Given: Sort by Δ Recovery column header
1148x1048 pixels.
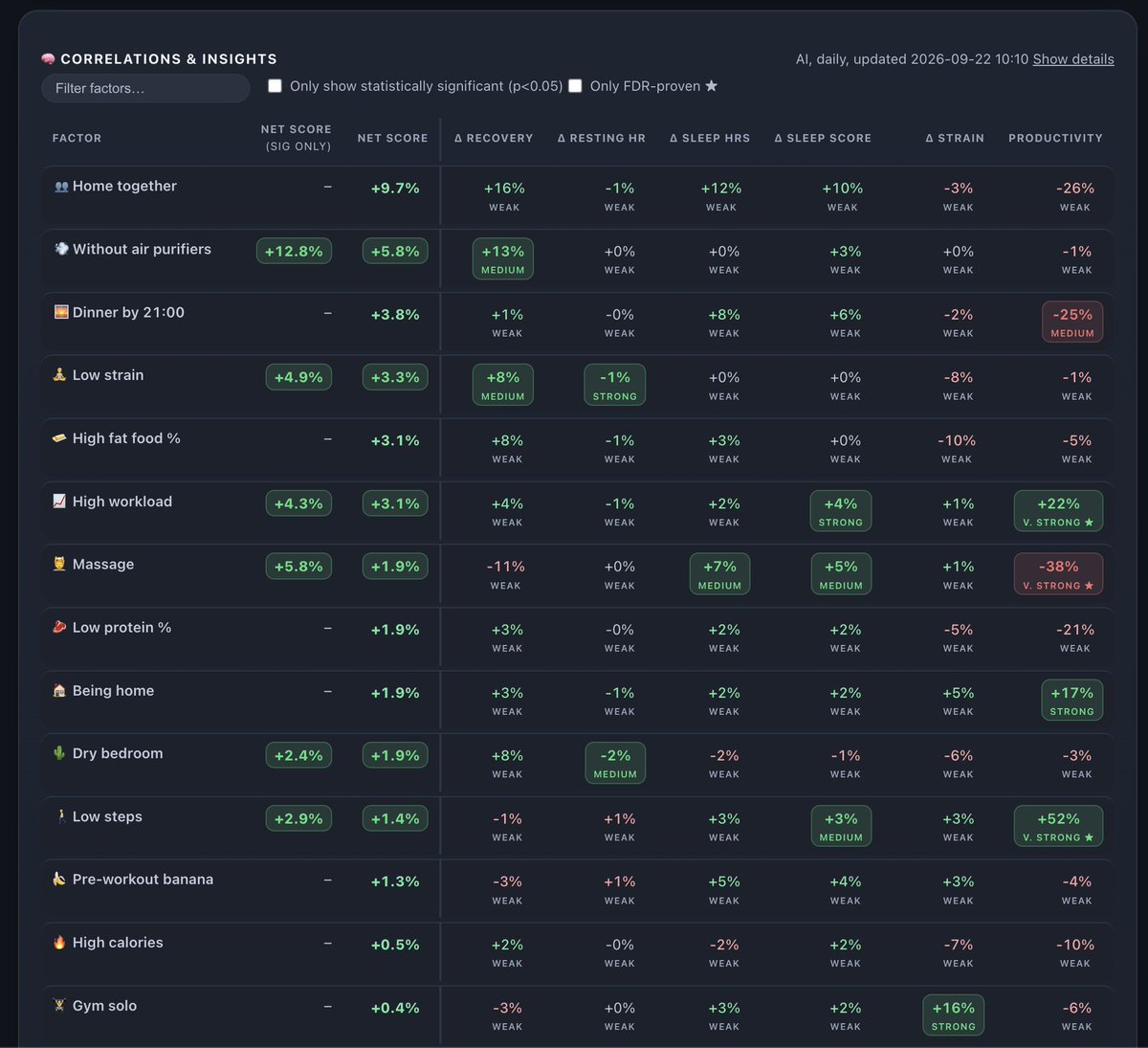Looking at the screenshot, I should tap(494, 138).
